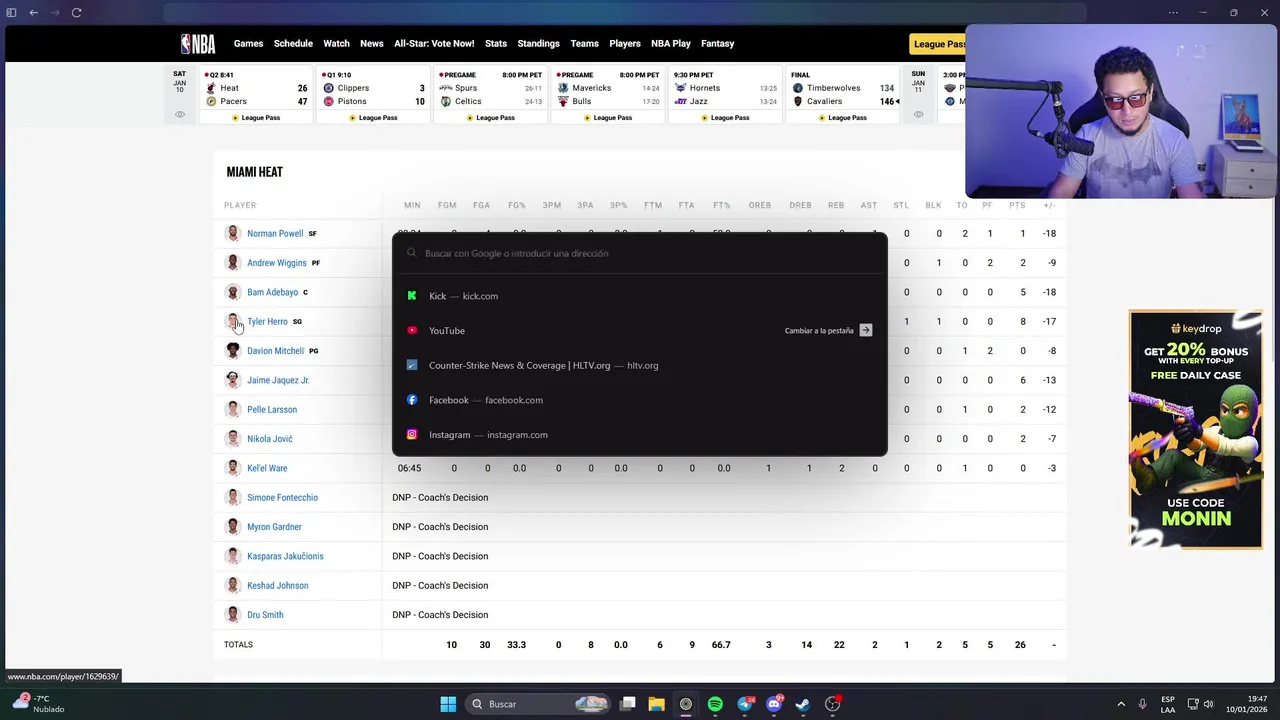Open Telegram from taskbar

pyautogui.click(x=745, y=704)
